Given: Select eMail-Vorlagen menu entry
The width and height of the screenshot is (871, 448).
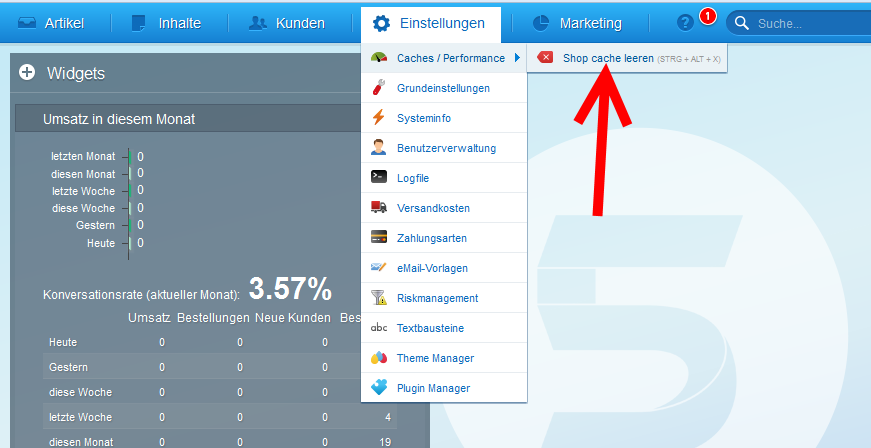Looking at the screenshot, I should [432, 268].
